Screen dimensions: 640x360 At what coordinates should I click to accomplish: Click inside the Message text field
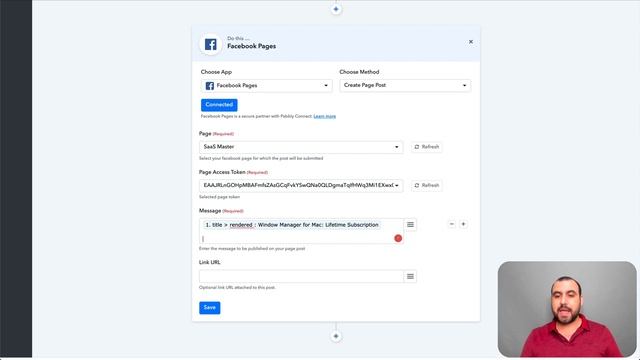coord(301,231)
